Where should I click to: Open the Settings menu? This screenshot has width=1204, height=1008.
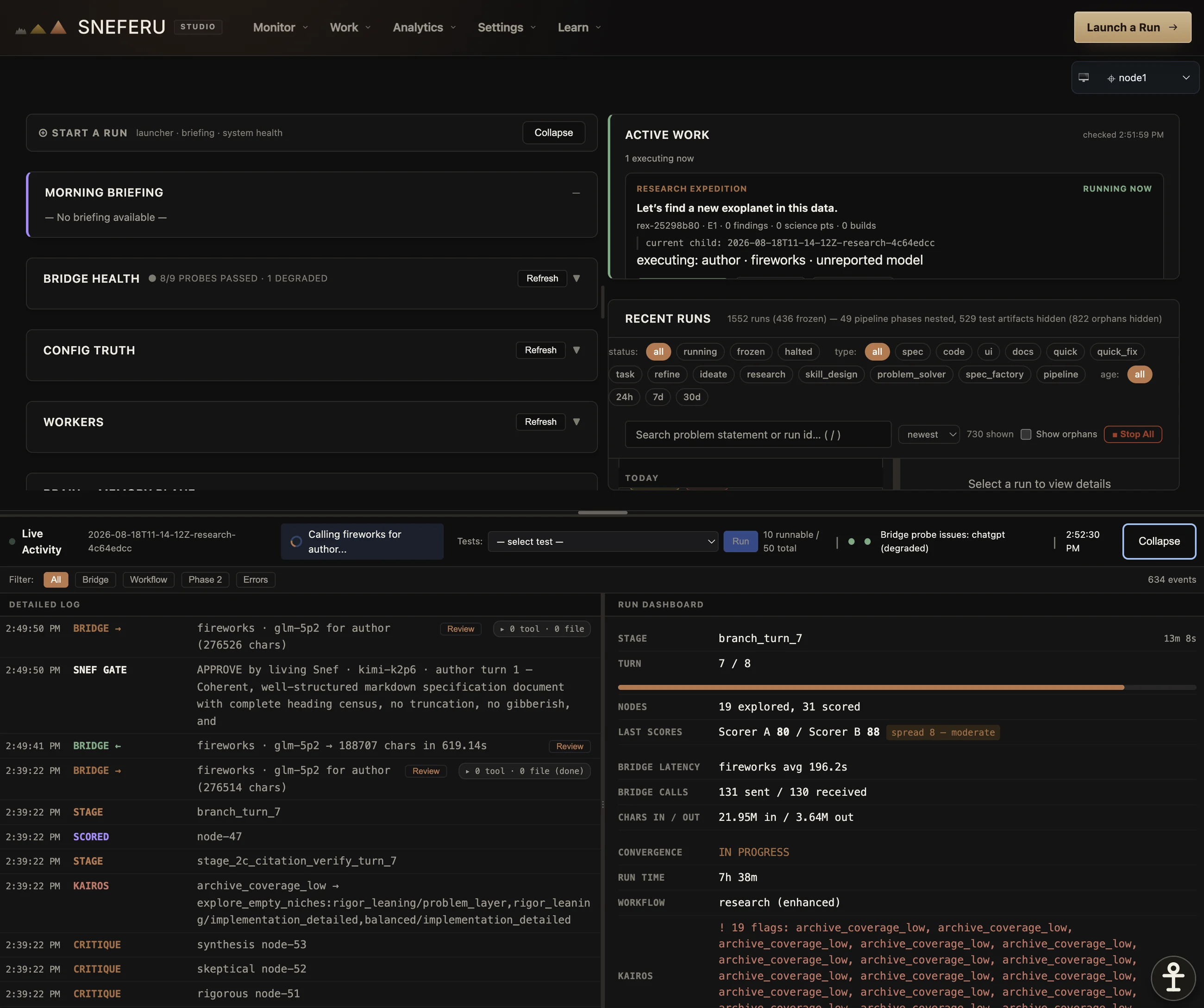[x=507, y=27]
